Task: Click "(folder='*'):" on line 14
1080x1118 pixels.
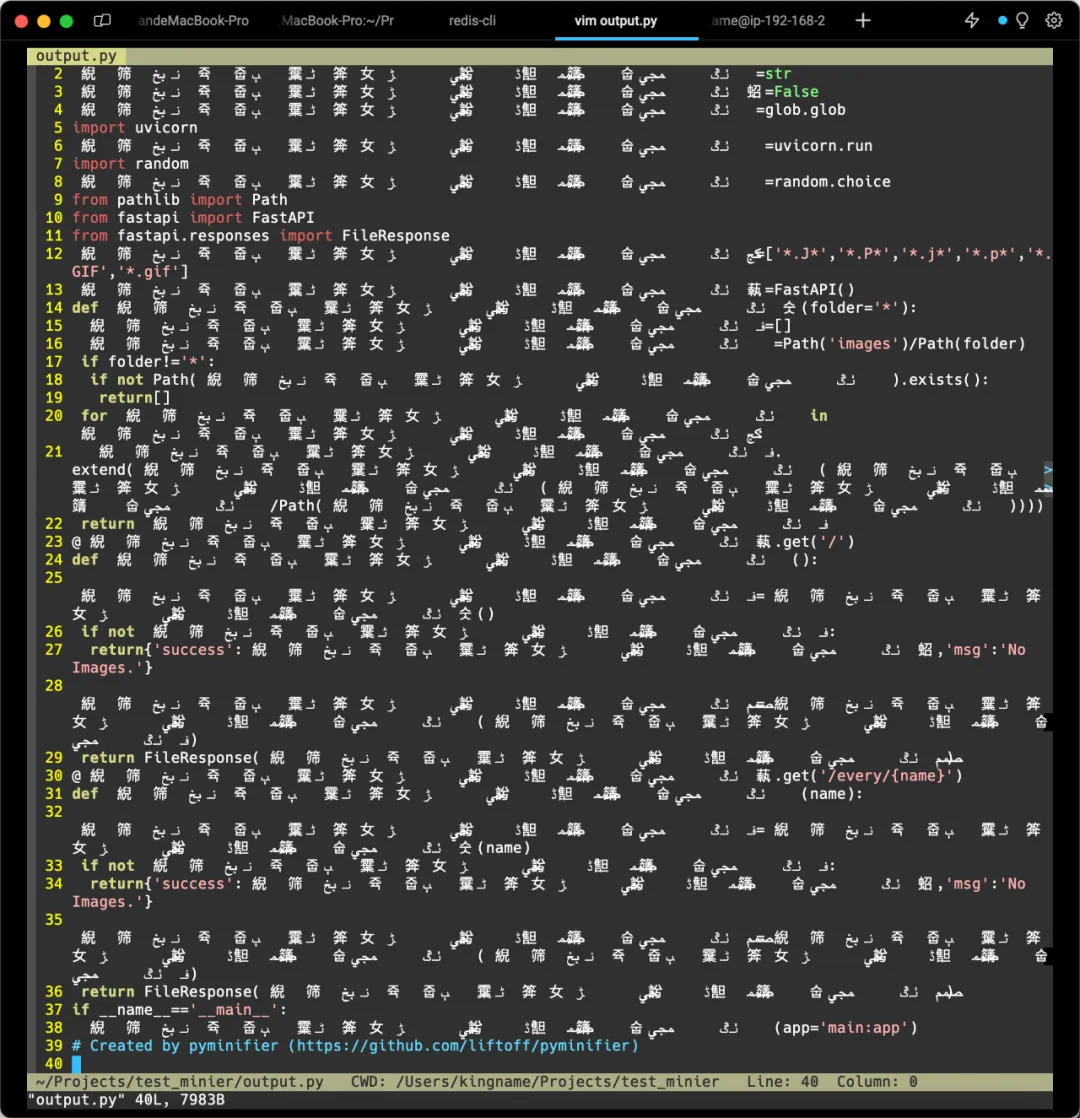Action: (x=859, y=307)
